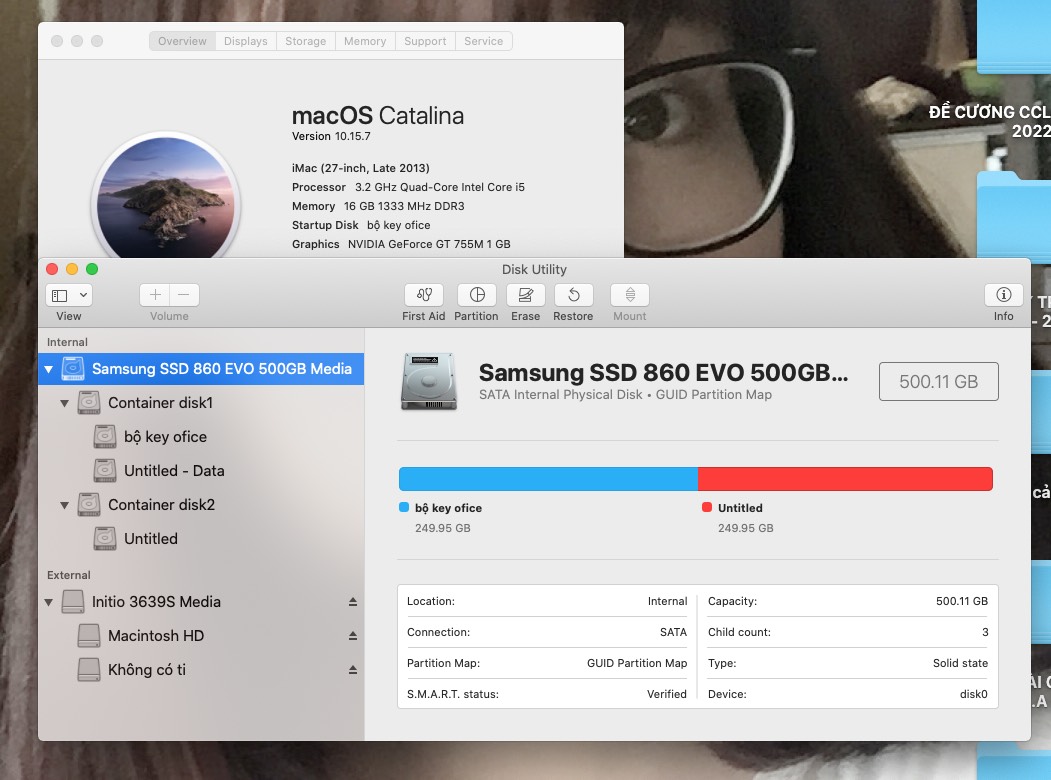Click the Restore toolbar icon

tap(573, 295)
